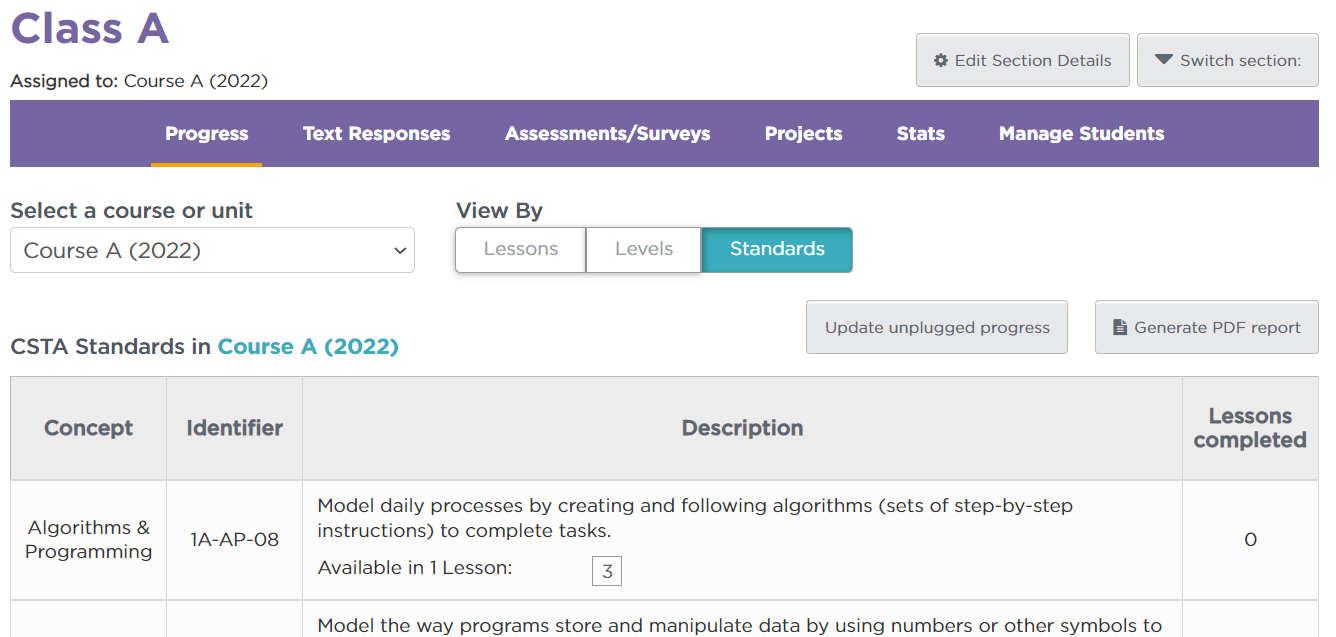Screen dimensions: 1336x637
Task: Select the Standards view toggle
Action: click(777, 250)
